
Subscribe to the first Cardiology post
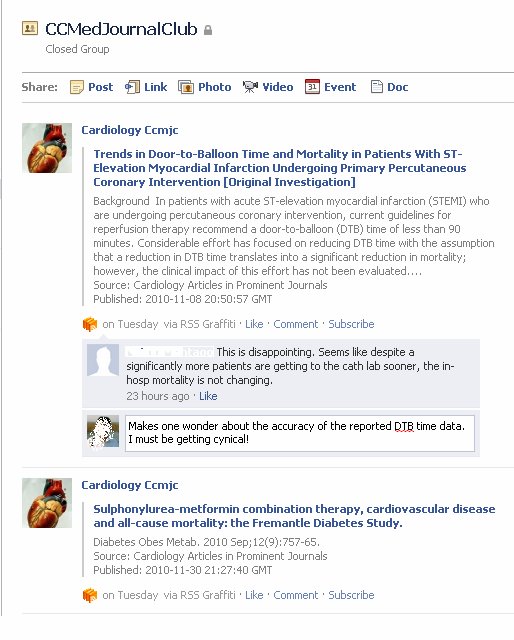click(351, 324)
